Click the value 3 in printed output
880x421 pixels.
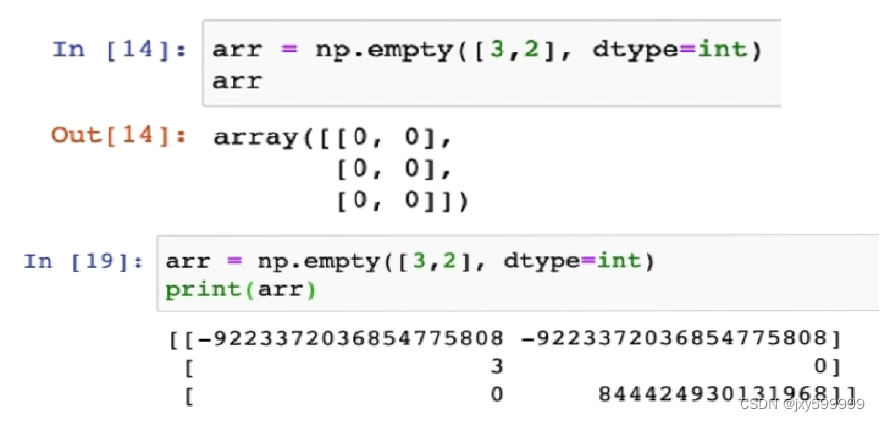496,367
